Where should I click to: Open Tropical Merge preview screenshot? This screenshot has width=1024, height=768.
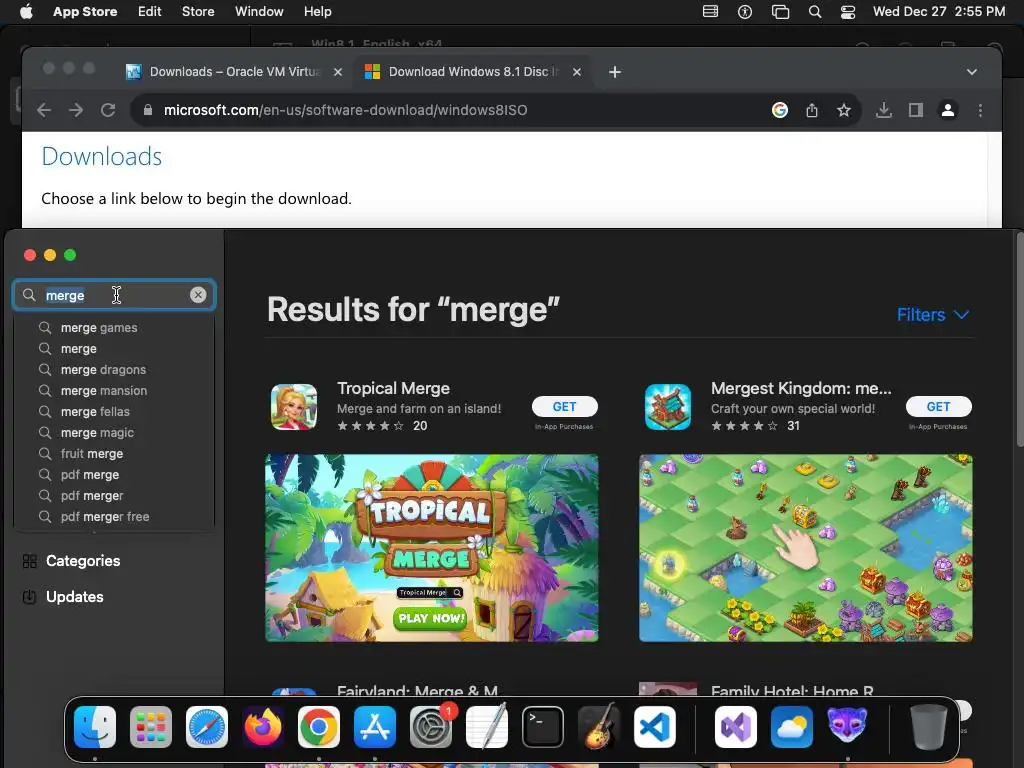(432, 548)
